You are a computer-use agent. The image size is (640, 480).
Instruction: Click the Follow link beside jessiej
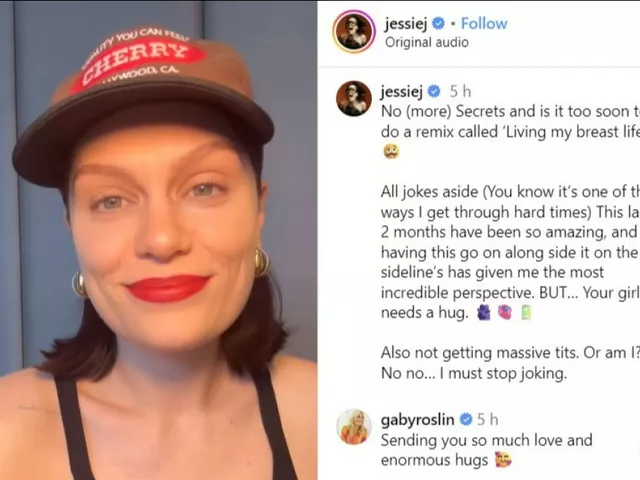point(484,24)
